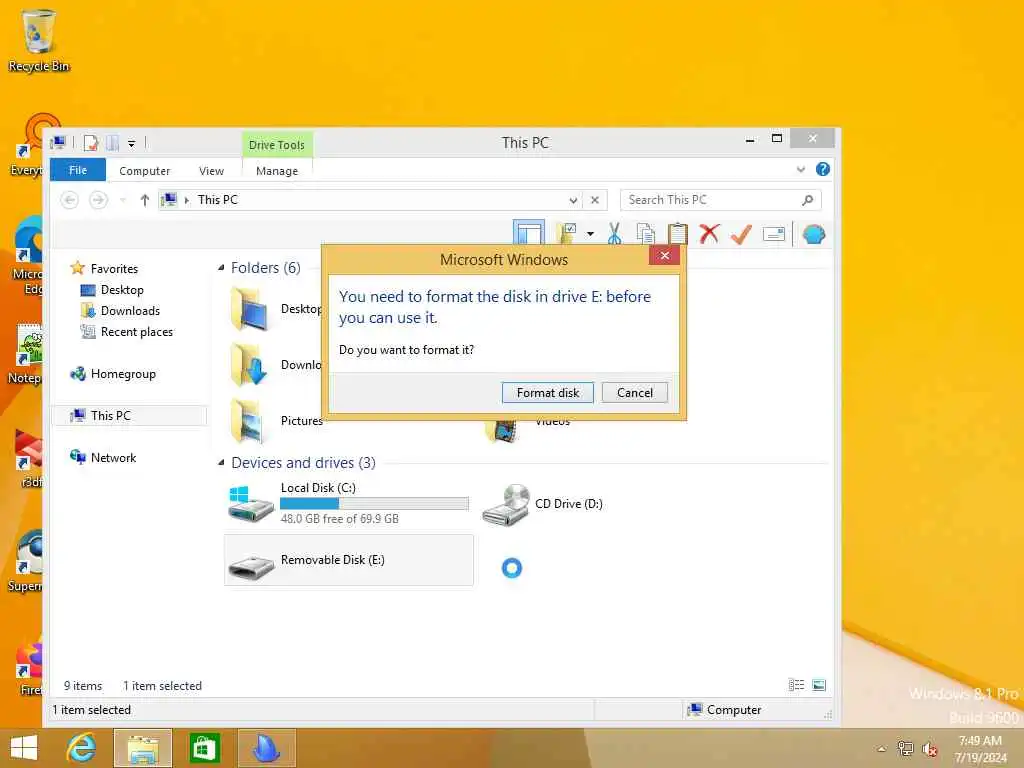Switch to the Computer ribbon tab
This screenshot has height=768, width=1024.
144,170
